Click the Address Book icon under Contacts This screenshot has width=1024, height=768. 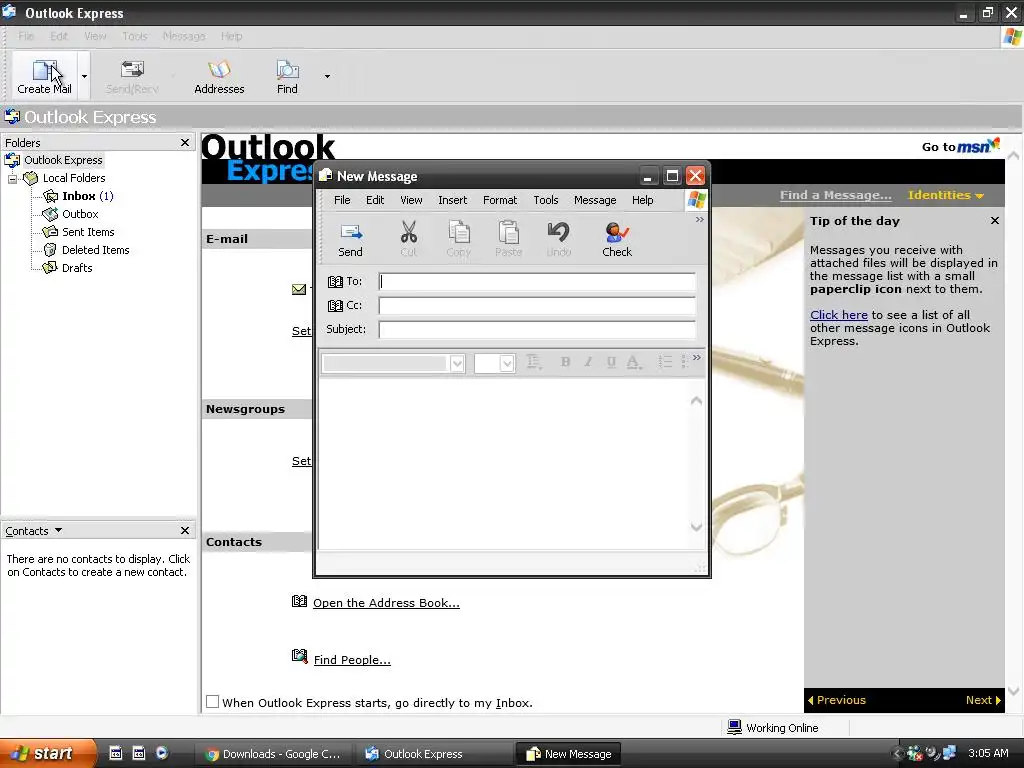coord(299,601)
